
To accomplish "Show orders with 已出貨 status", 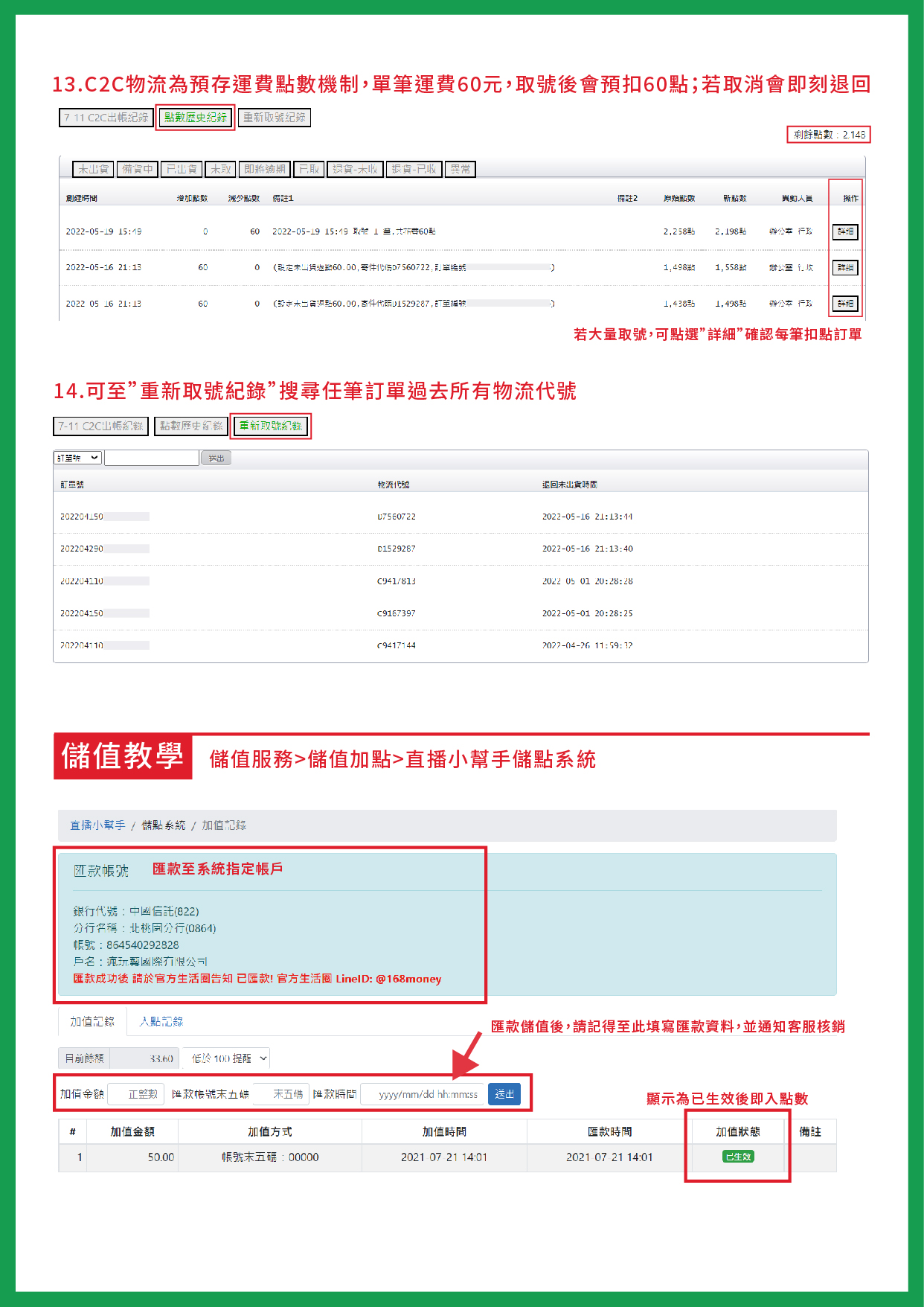I will click(x=182, y=170).
